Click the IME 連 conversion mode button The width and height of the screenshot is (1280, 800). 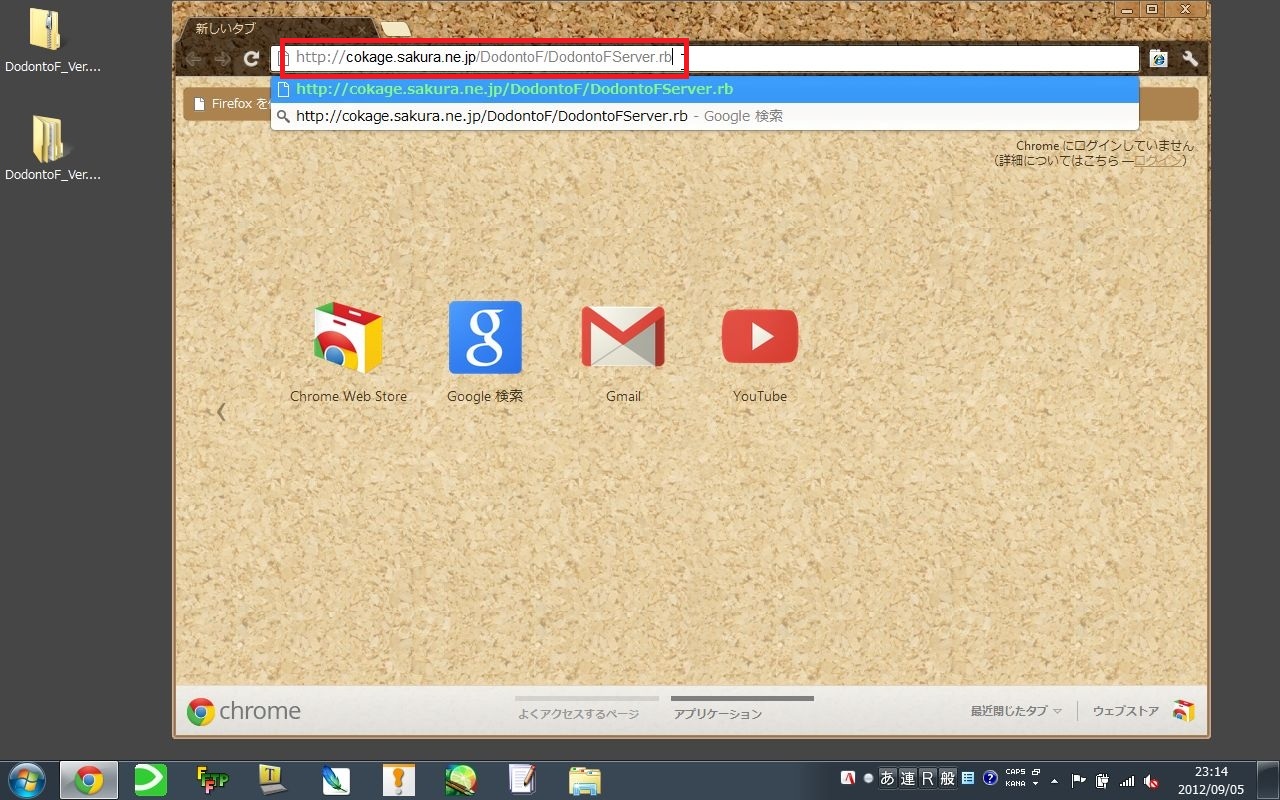[907, 779]
